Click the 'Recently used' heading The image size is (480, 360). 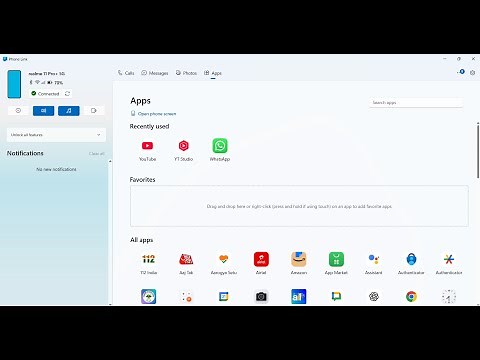149,126
